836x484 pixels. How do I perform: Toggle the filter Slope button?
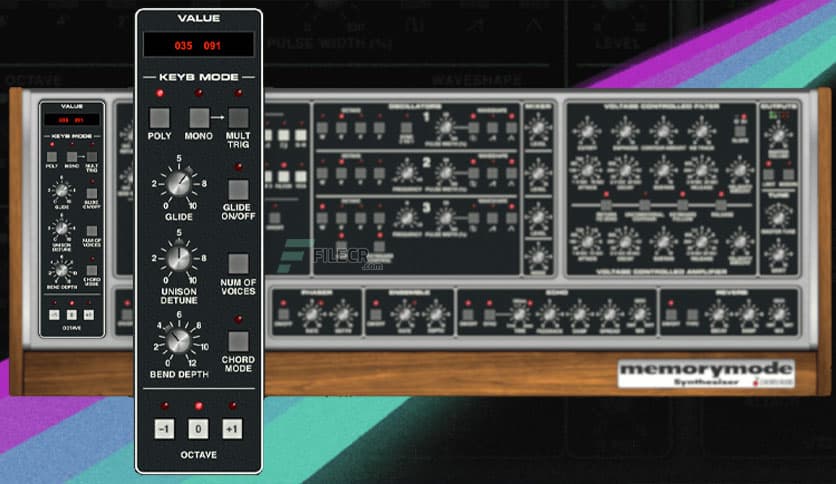pos(740,131)
